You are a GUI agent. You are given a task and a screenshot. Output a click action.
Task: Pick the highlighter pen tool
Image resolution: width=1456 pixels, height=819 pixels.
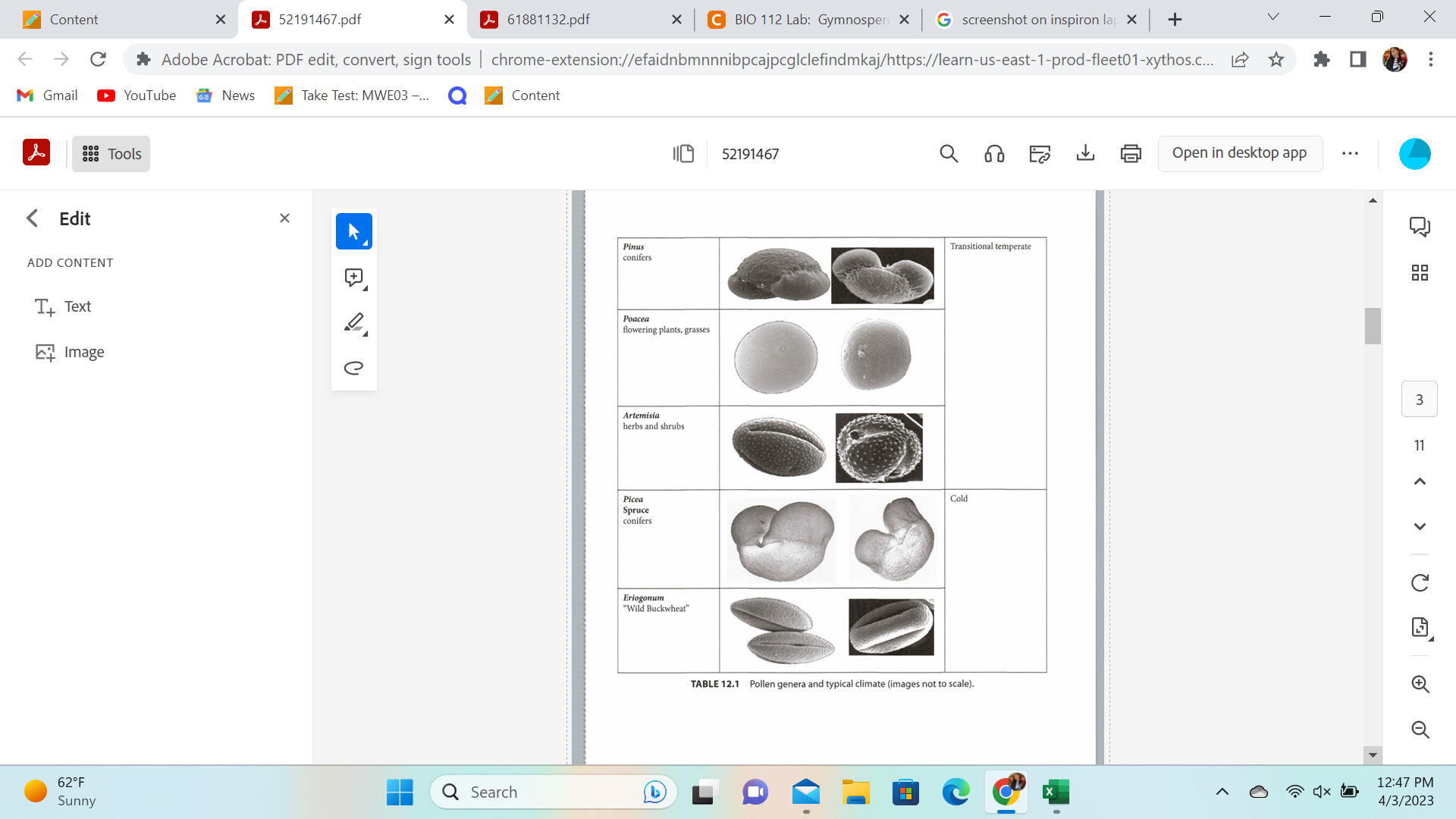(353, 323)
